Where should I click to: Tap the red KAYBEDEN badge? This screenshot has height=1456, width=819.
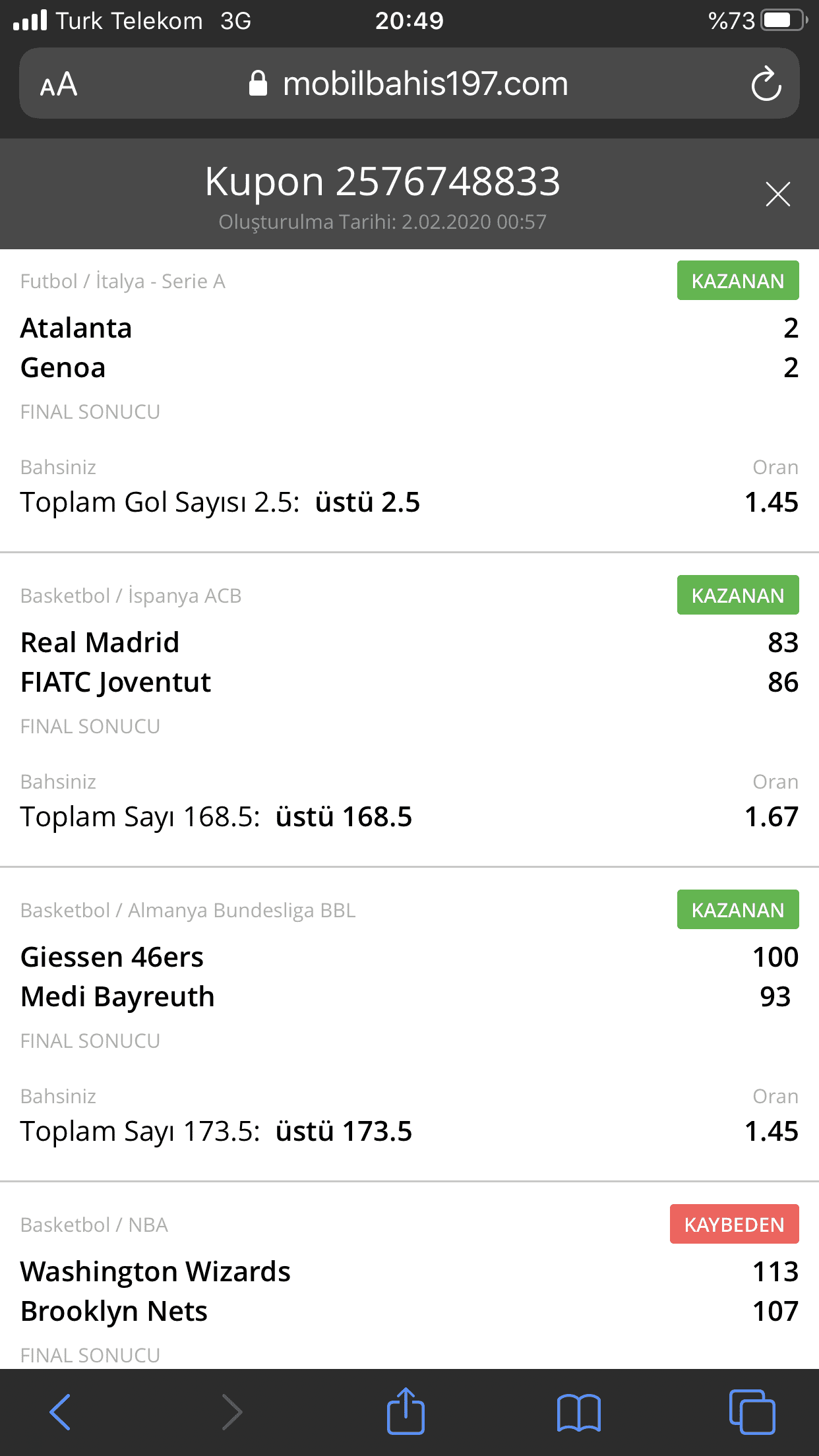tap(734, 1224)
